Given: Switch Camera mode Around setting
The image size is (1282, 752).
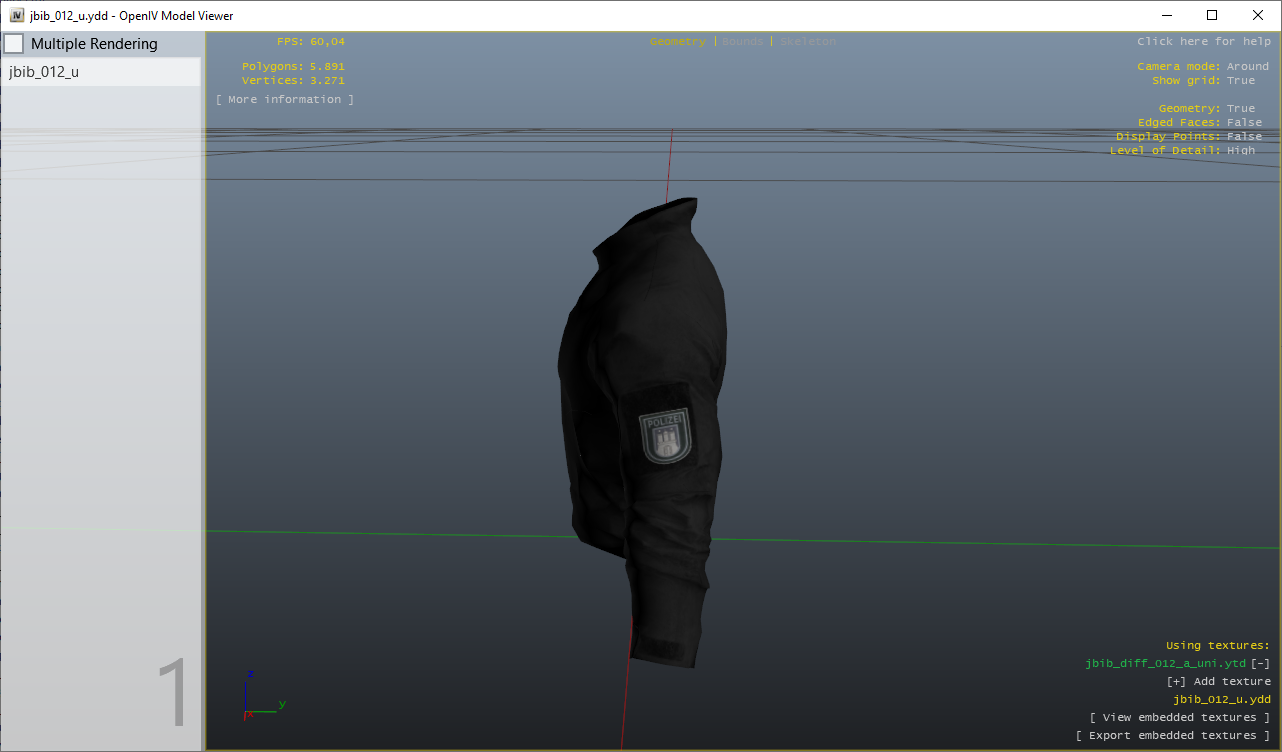Looking at the screenshot, I should [1247, 67].
